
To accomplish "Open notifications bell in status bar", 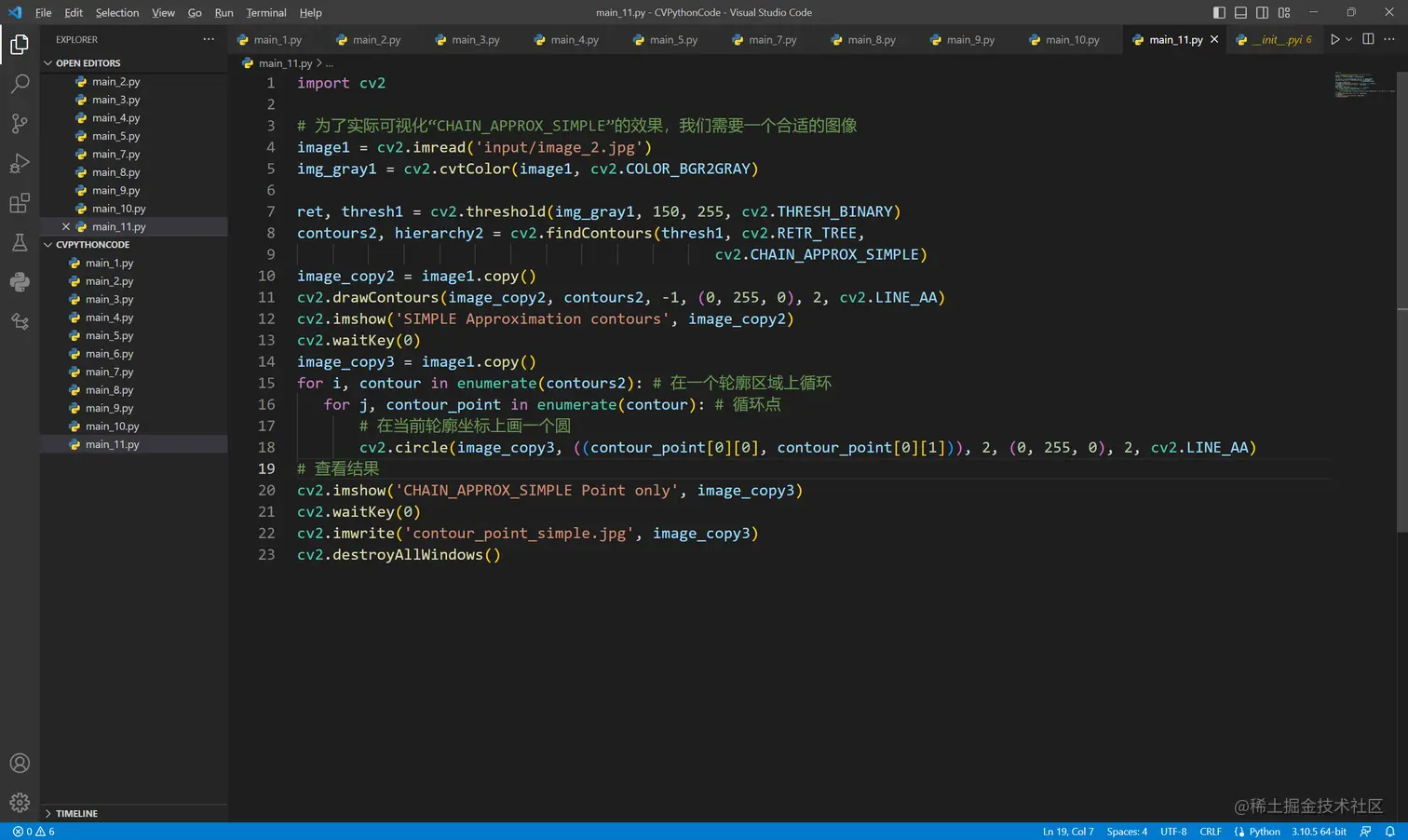I will click(x=1389, y=832).
